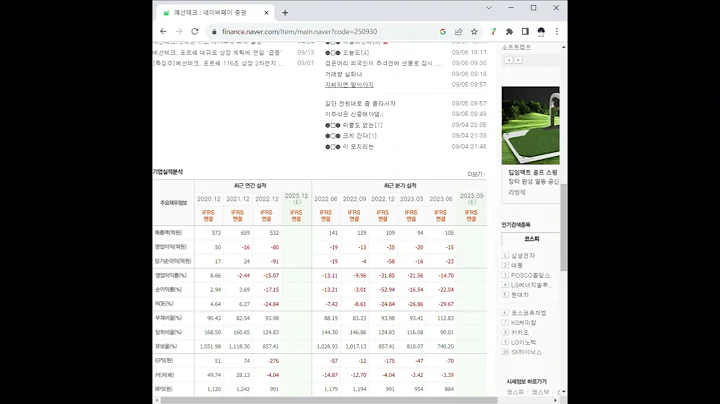Viewport: 720px width, 404px height.
Task: Share this page via toolbar icon
Action: coord(458,32)
